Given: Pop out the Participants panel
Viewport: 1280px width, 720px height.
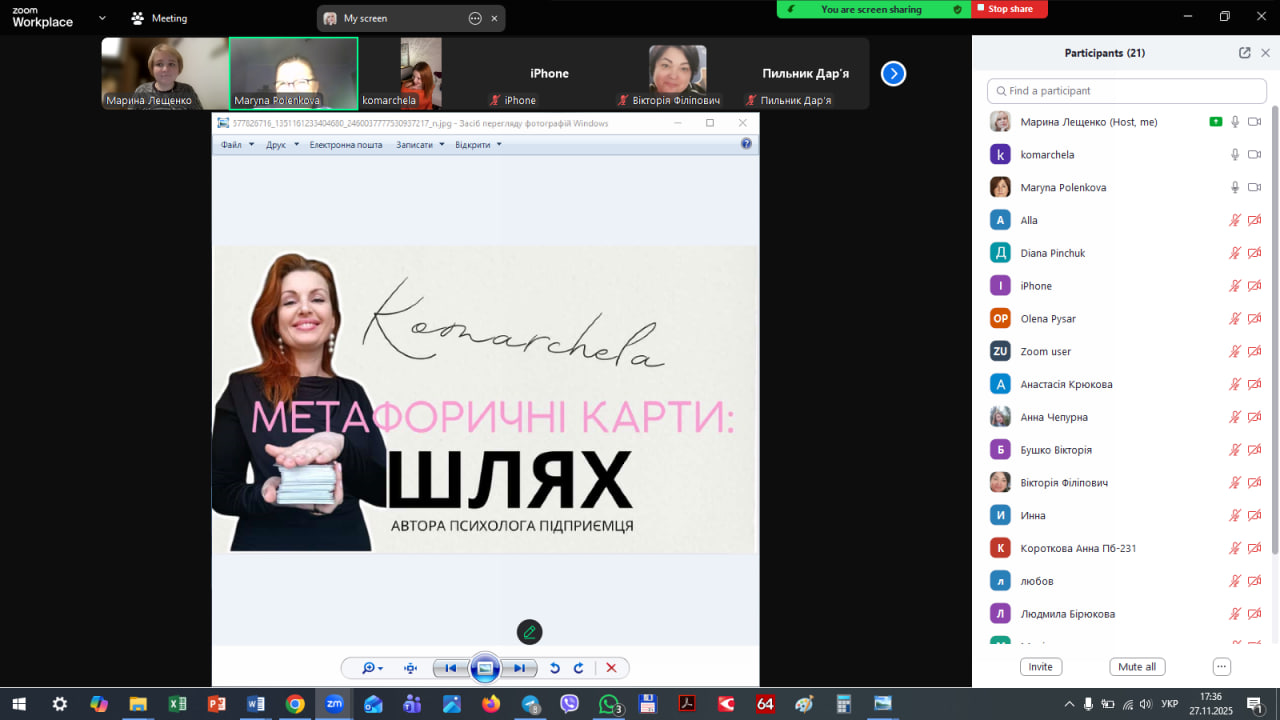Looking at the screenshot, I should click(x=1244, y=53).
